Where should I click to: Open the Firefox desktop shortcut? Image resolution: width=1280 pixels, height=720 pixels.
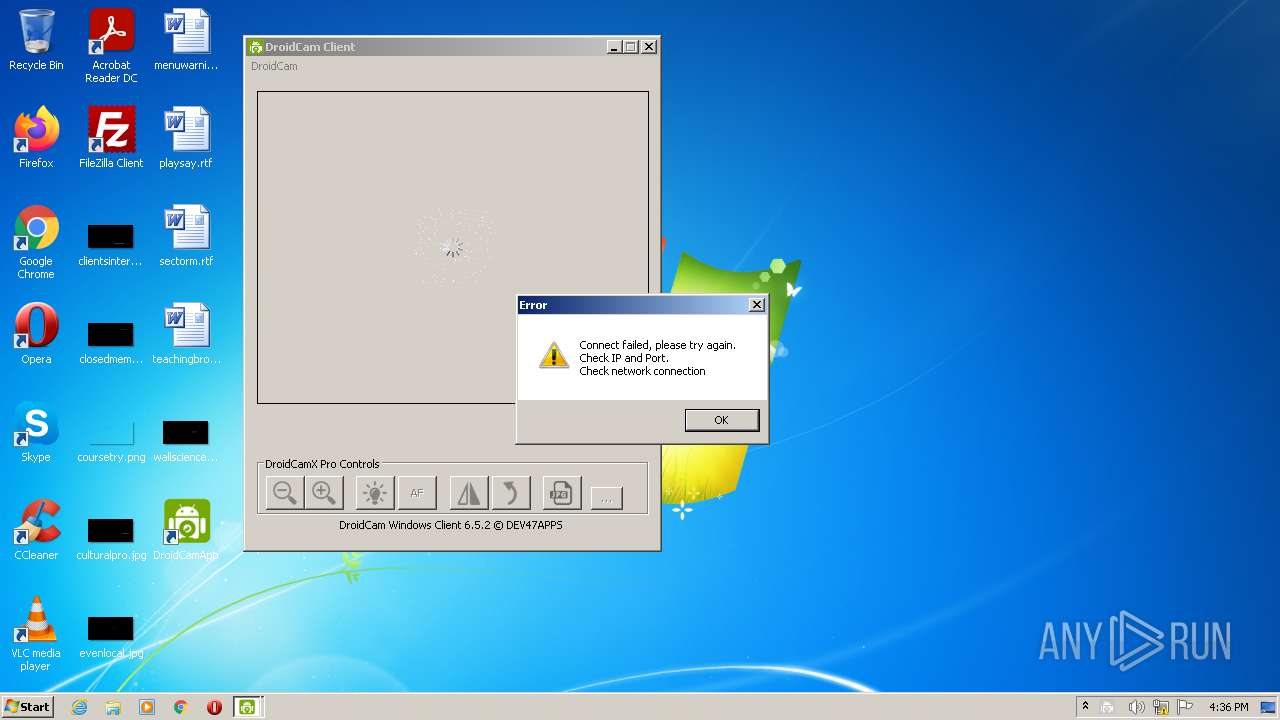click(x=36, y=138)
